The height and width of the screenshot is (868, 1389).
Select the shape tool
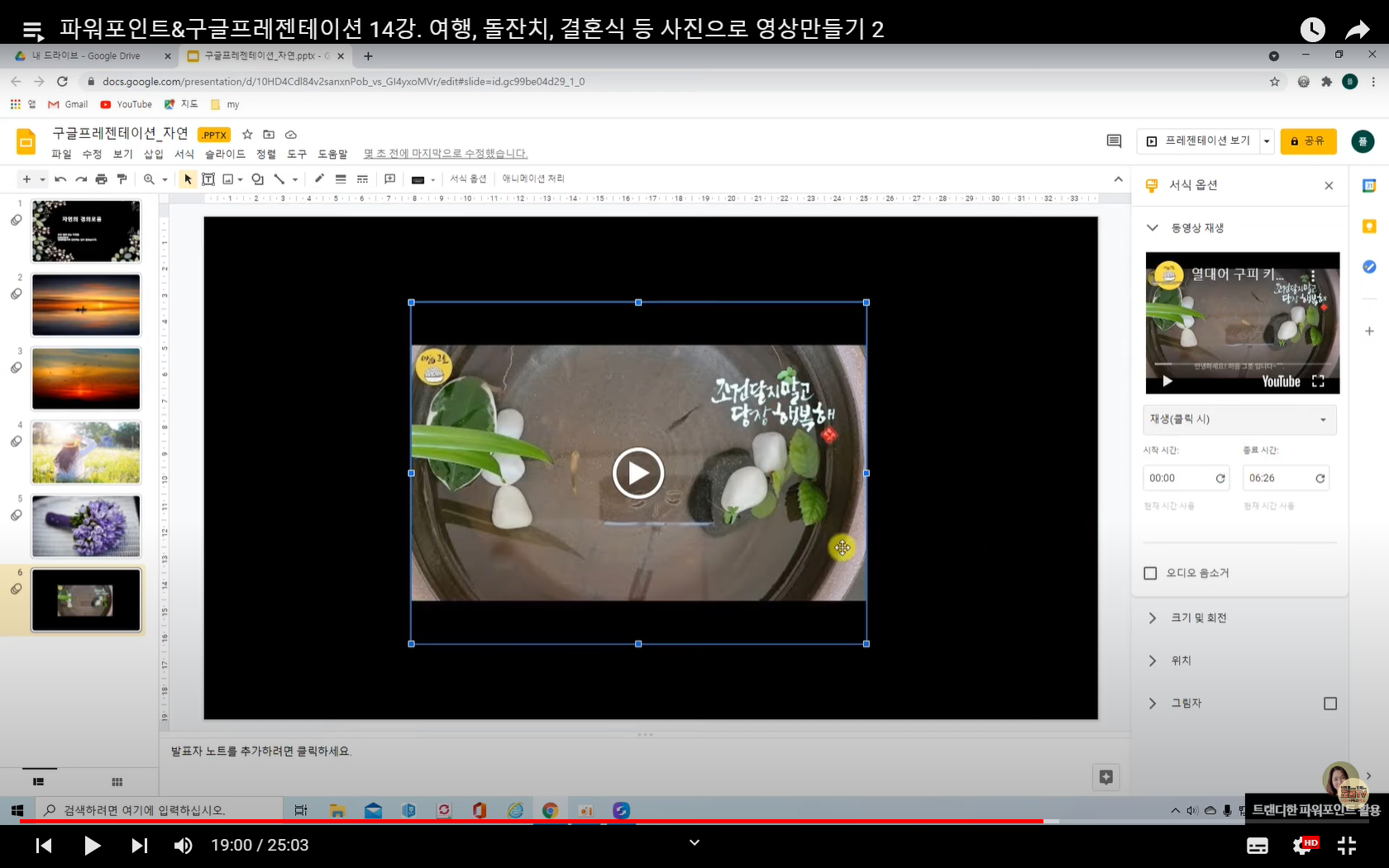point(258,179)
